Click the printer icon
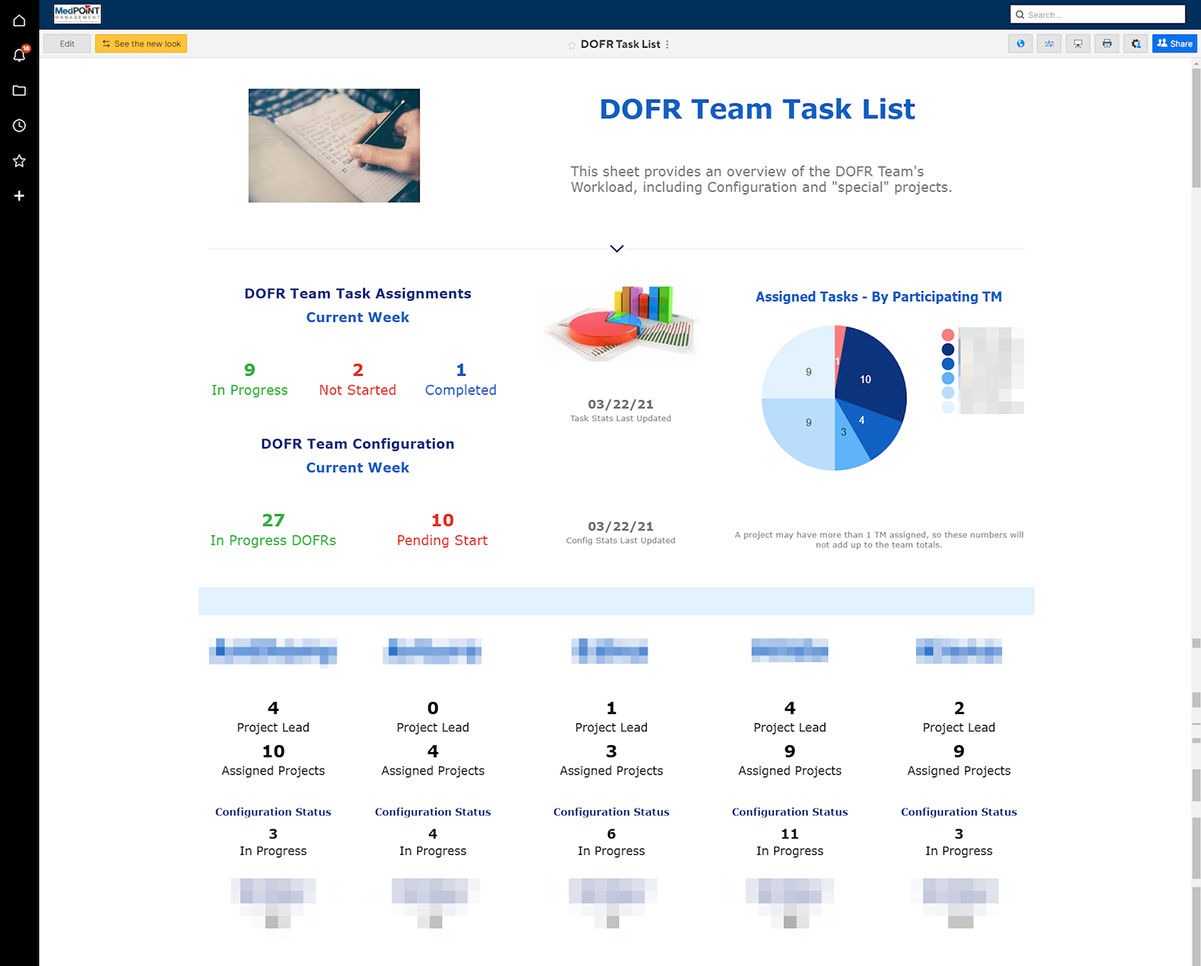 coord(1106,44)
